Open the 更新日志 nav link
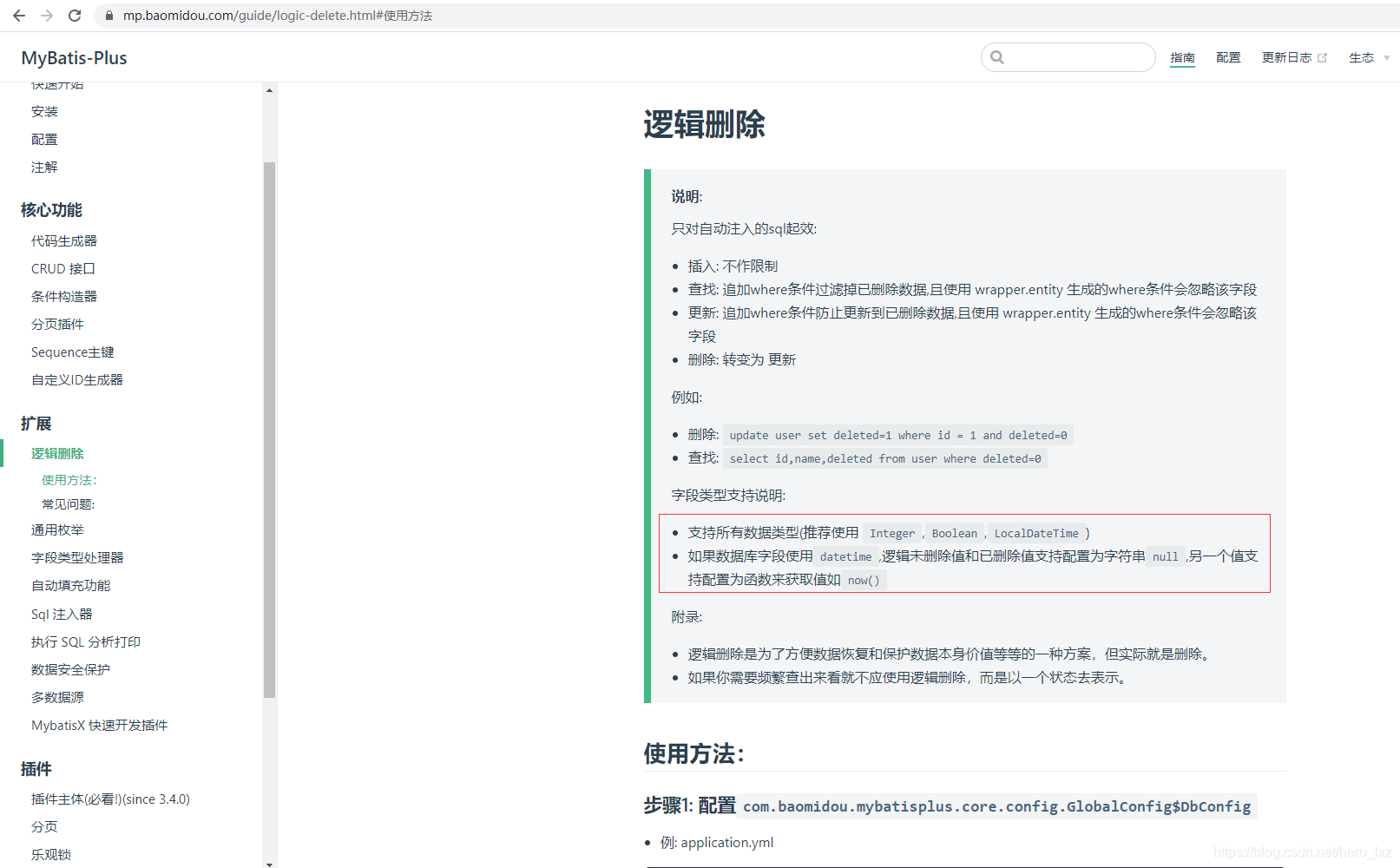Viewport: 1400px width, 868px height. tap(1287, 57)
